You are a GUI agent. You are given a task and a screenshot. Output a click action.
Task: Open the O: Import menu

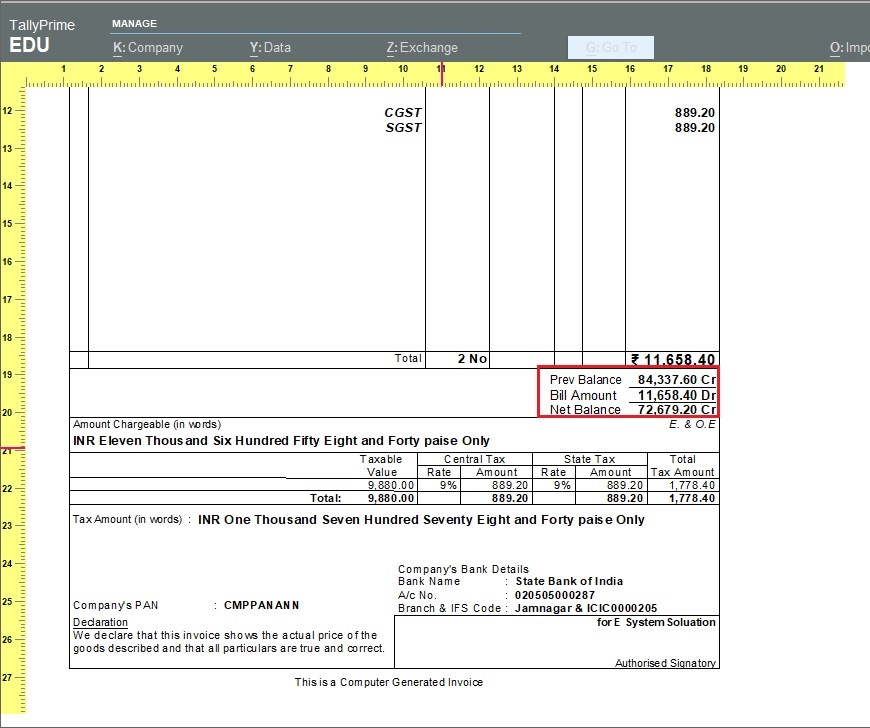849,47
